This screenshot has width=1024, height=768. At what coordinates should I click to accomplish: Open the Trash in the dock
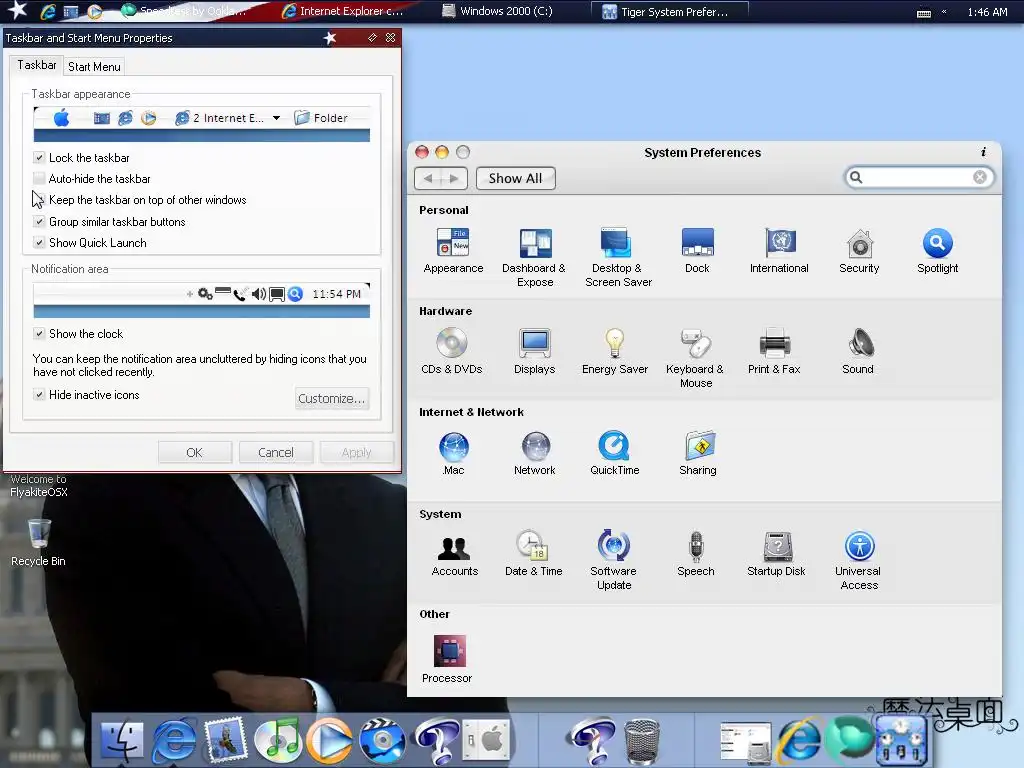(x=642, y=742)
